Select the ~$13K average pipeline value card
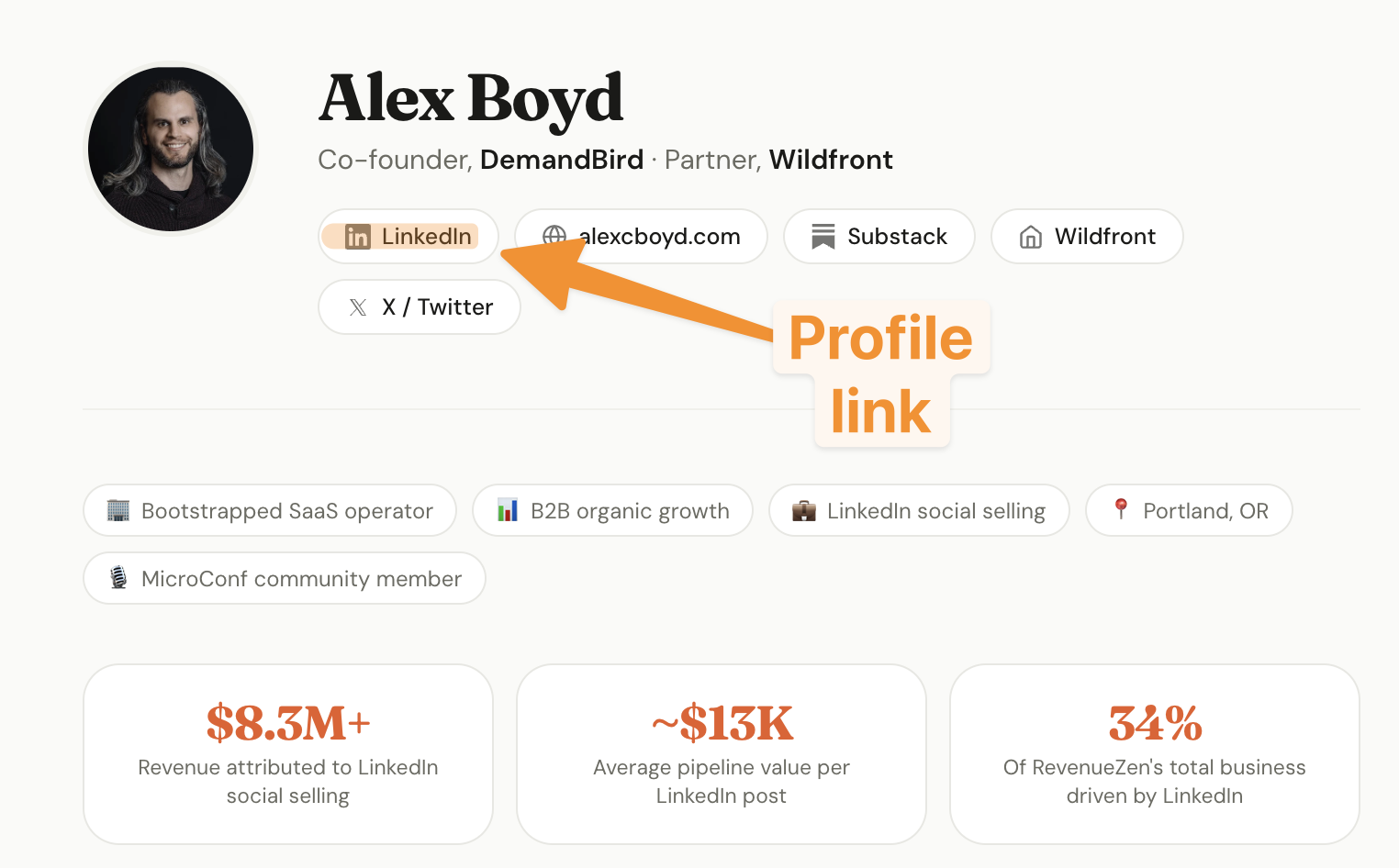 tap(721, 753)
